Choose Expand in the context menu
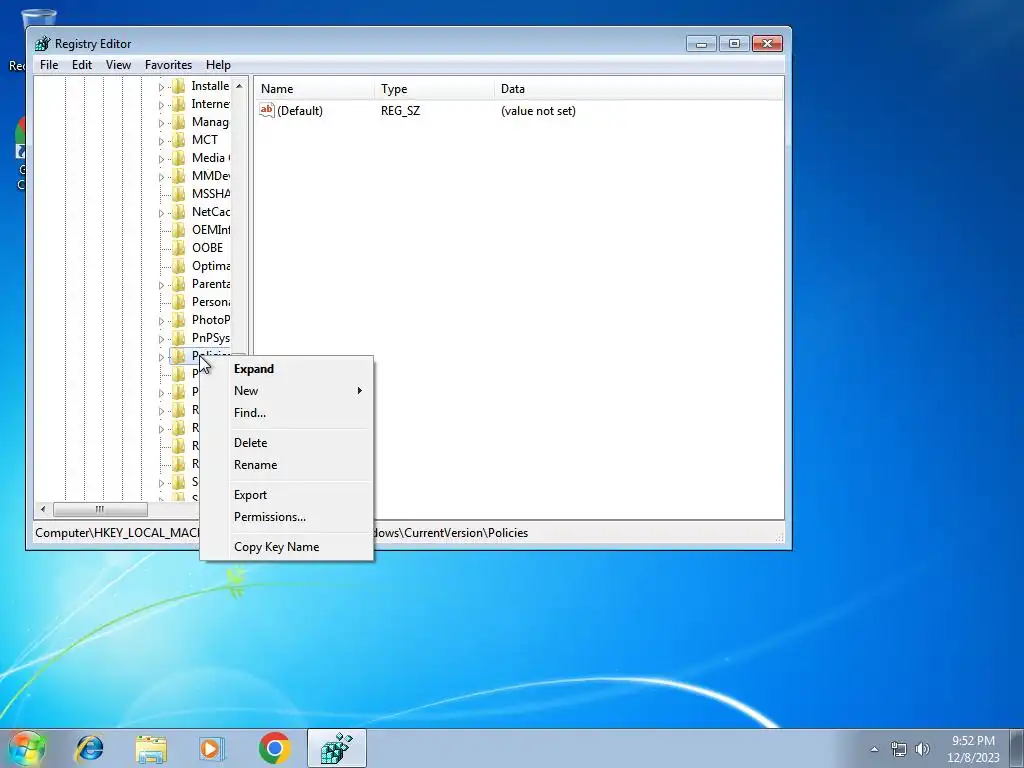1024x768 pixels. [287, 369]
